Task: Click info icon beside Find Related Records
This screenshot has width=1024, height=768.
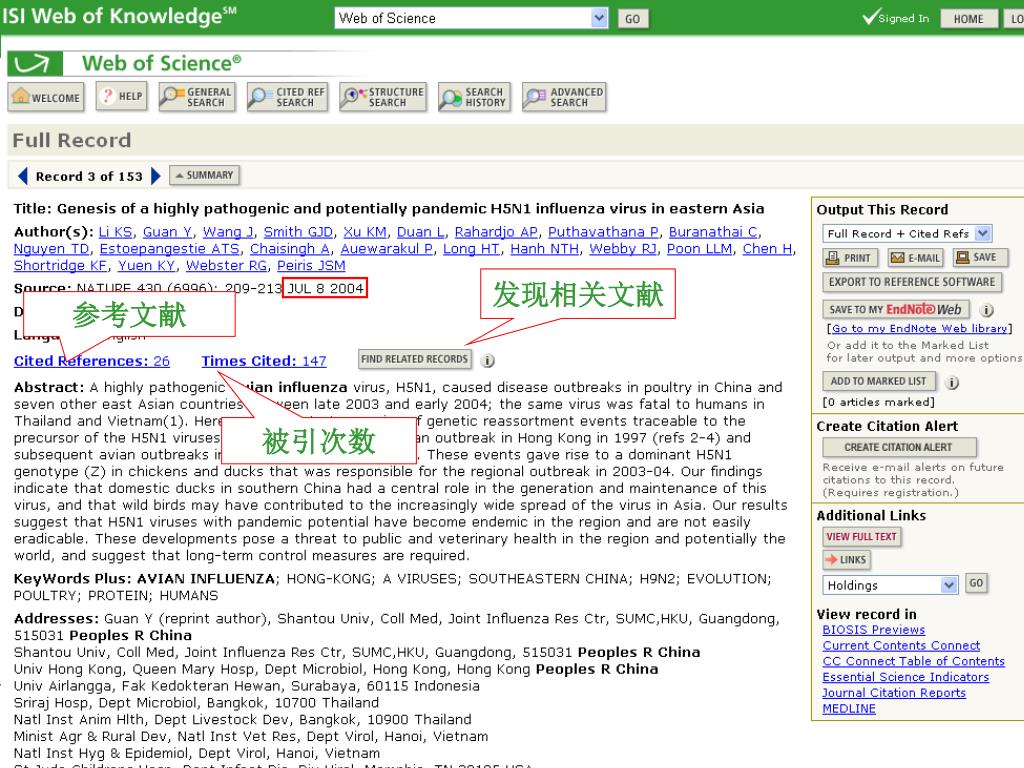Action: point(488,360)
